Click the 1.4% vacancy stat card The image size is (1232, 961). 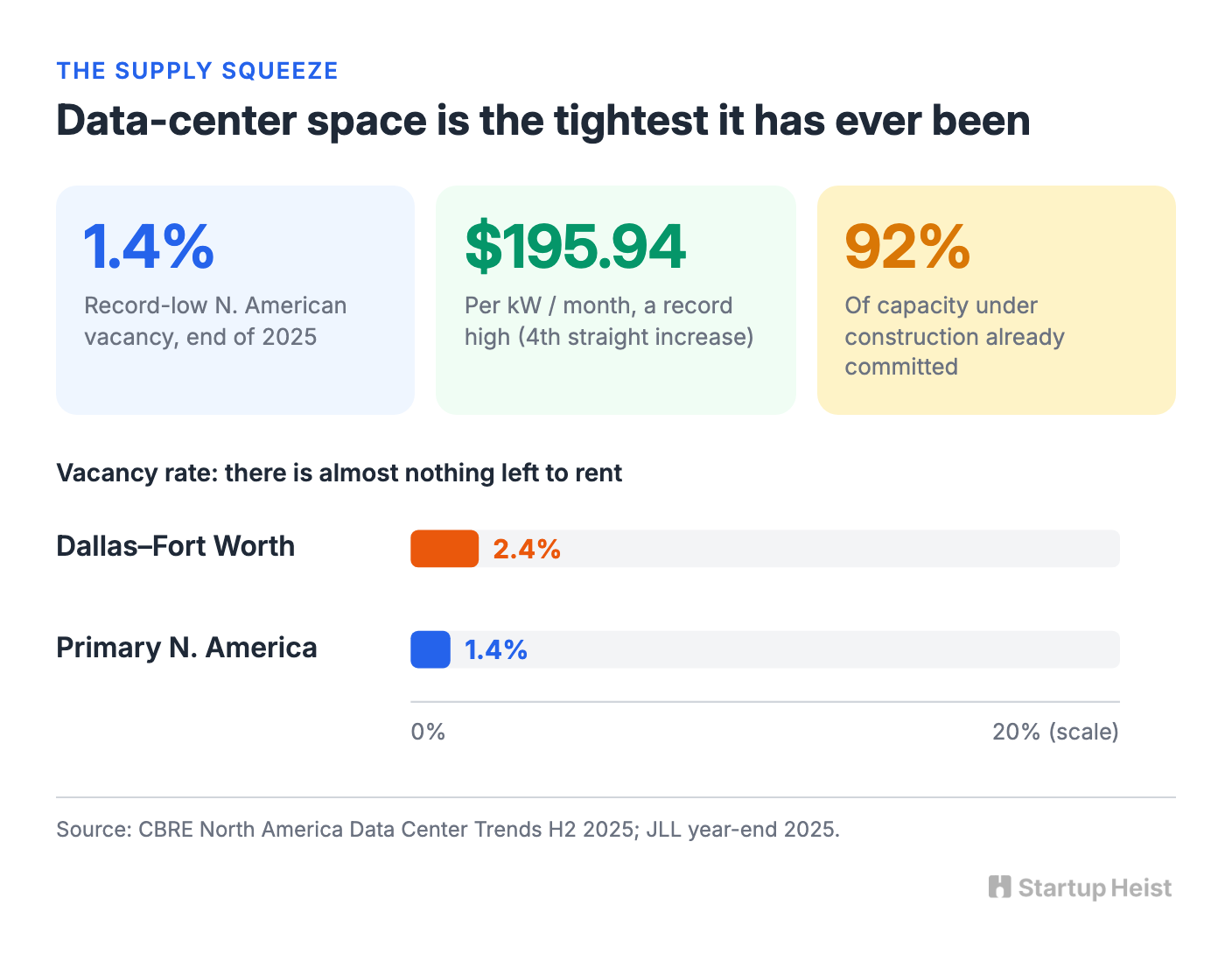click(235, 299)
